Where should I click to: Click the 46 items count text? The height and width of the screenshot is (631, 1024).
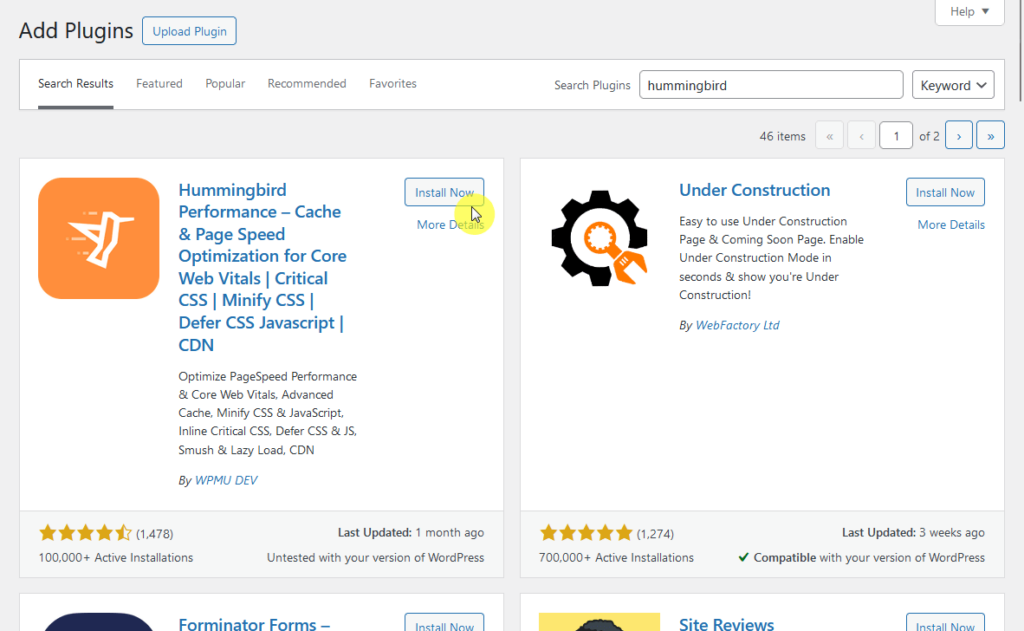pyautogui.click(x=782, y=137)
